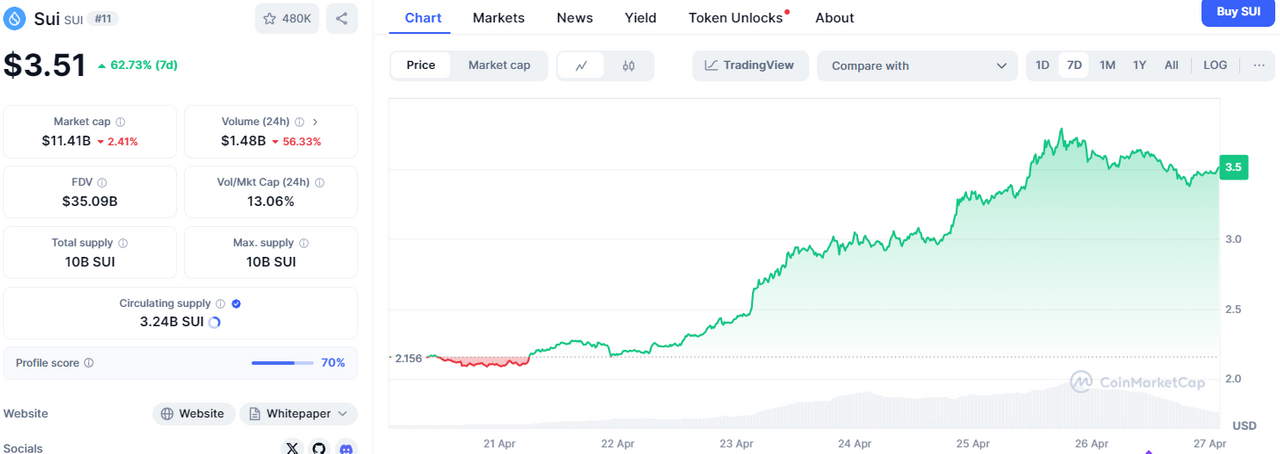The height and width of the screenshot is (454, 1280).
Task: Open the Yield tab
Action: pyautogui.click(x=641, y=18)
